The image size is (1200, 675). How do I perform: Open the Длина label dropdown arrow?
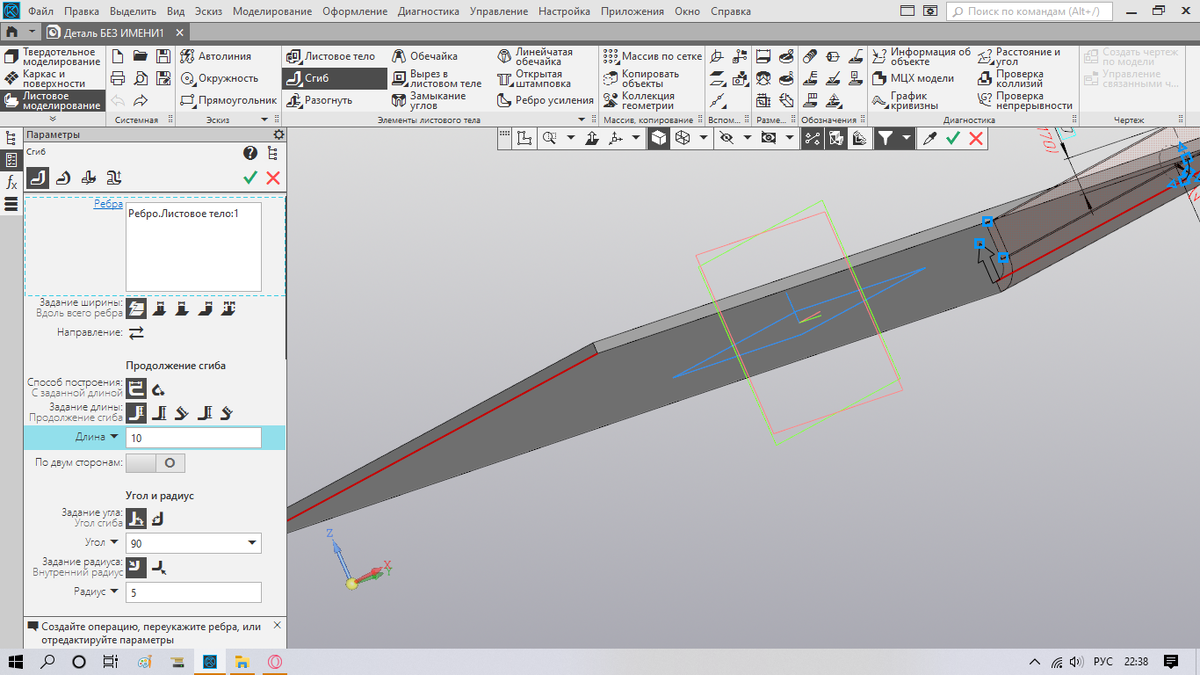coord(115,438)
